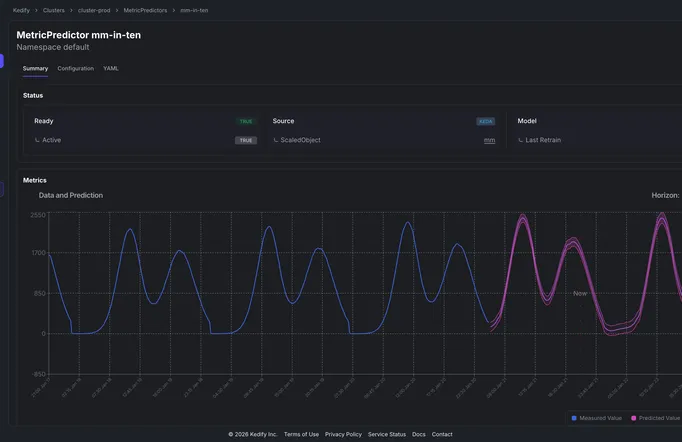This screenshot has height=442, width=682.
Task: Click the Measured Value legend label
Action: pyautogui.click(x=600, y=418)
